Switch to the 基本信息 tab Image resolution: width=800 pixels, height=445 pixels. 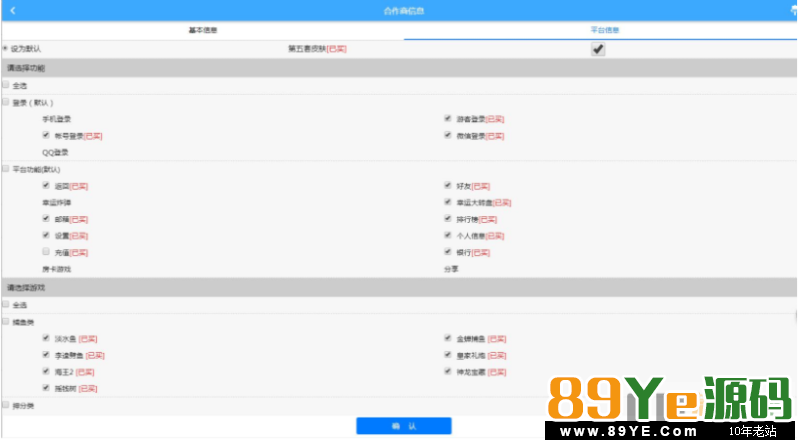point(203,30)
